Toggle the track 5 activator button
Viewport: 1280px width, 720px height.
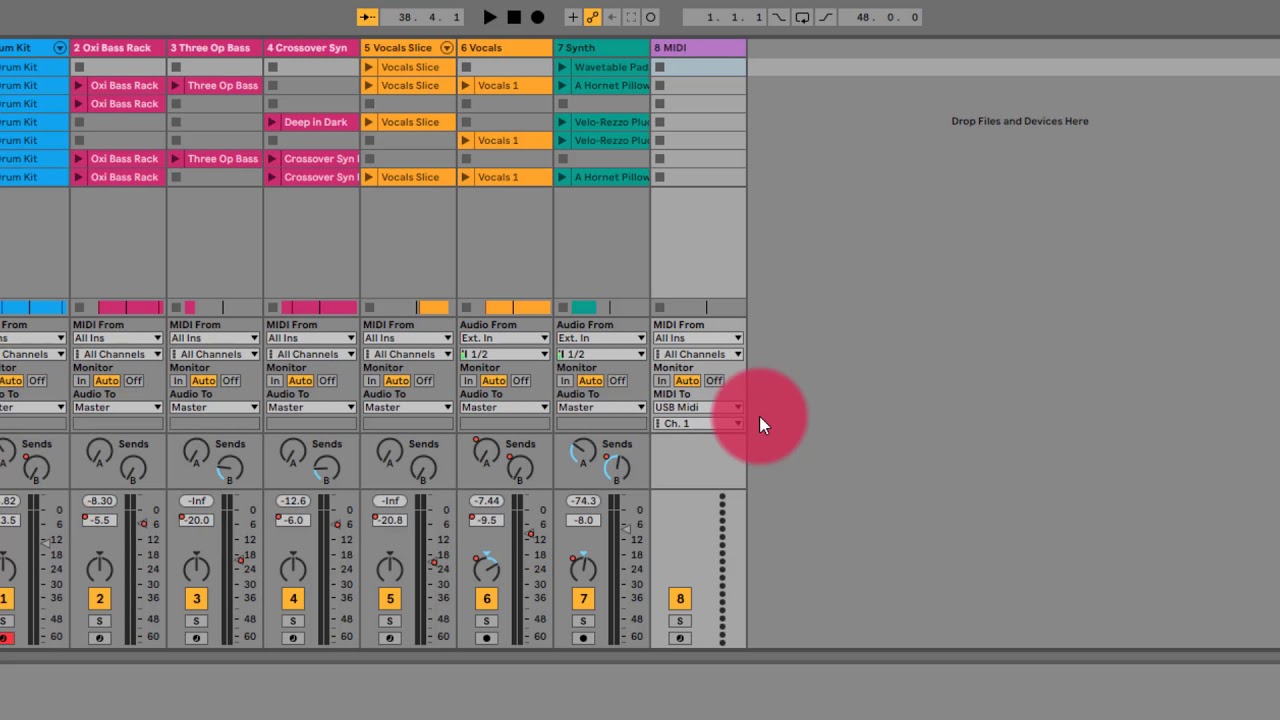[390, 599]
